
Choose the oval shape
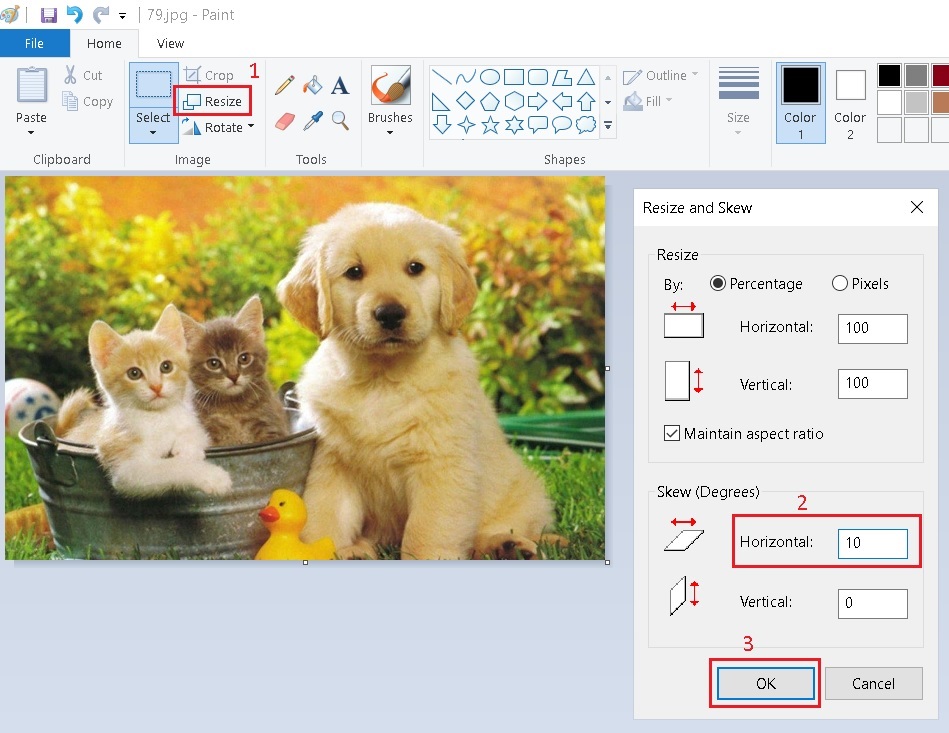[491, 77]
